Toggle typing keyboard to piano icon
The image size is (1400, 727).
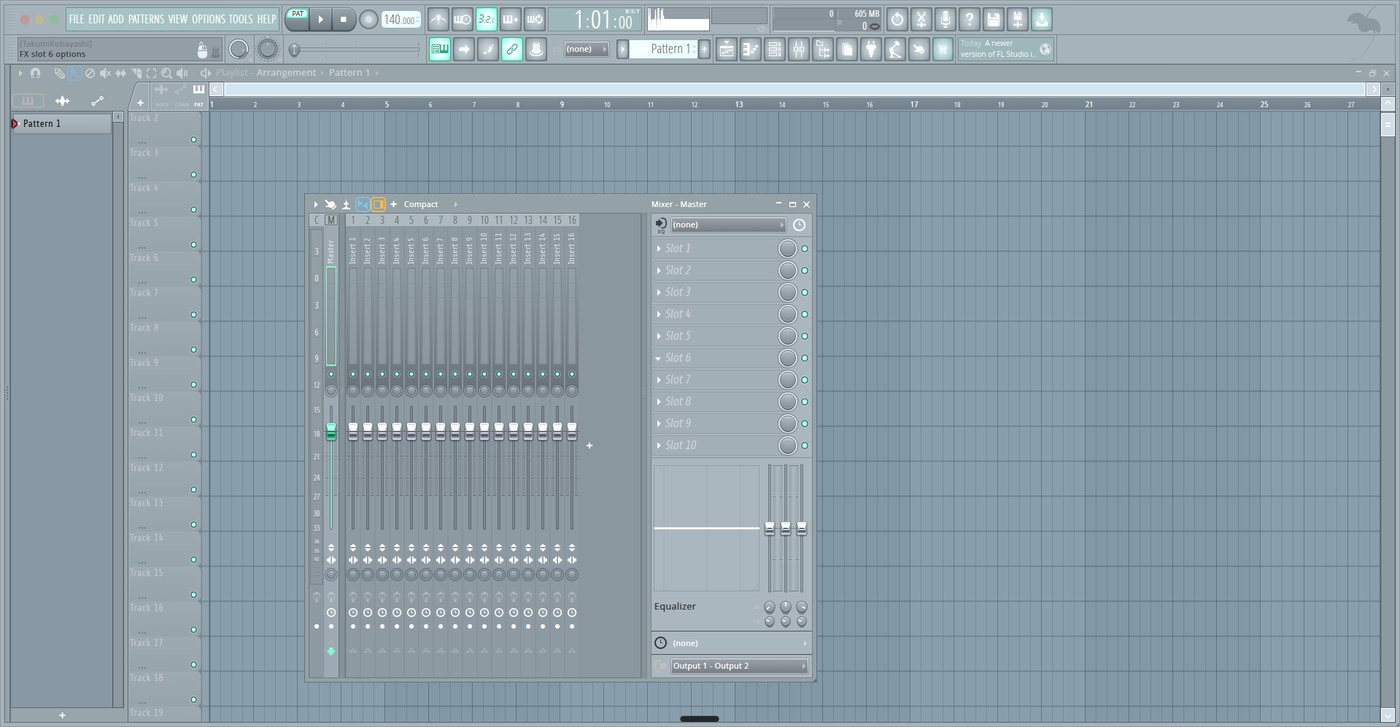click(x=439, y=49)
